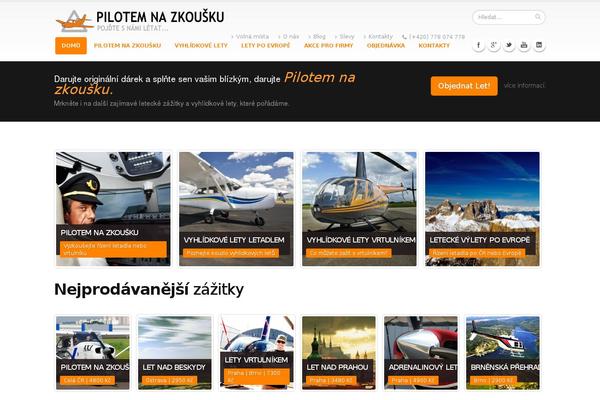Open the LinkedIn social icon
This screenshot has width=600, height=400.
pos(539,45)
